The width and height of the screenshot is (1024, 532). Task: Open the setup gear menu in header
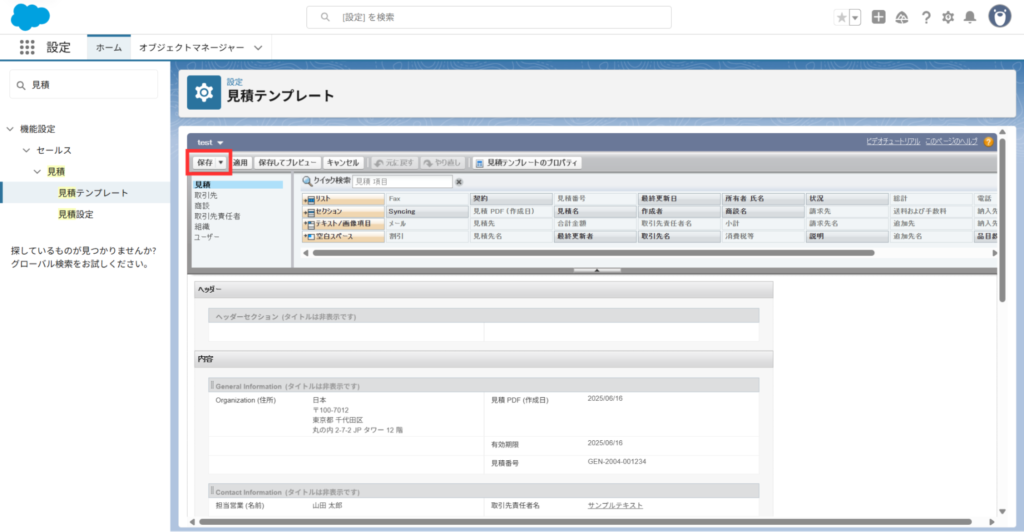tap(948, 18)
